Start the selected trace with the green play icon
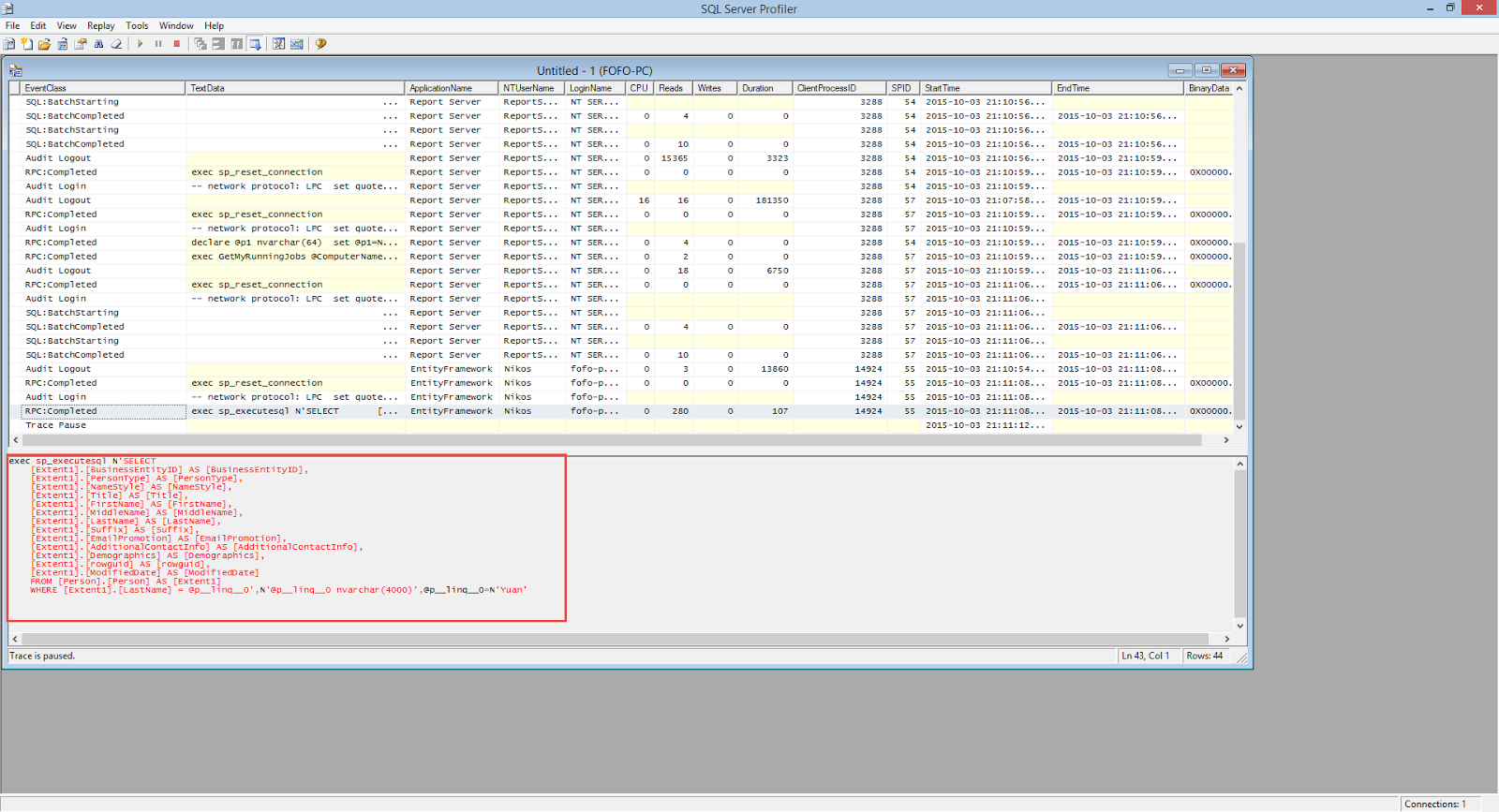 [x=140, y=44]
